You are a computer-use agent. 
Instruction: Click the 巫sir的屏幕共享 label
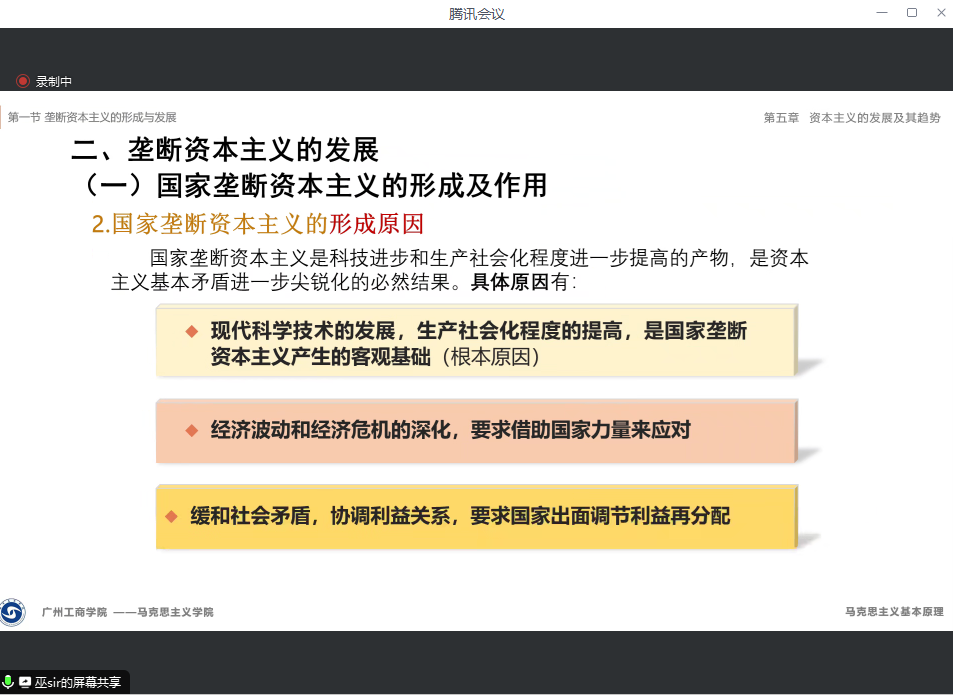coord(78,683)
